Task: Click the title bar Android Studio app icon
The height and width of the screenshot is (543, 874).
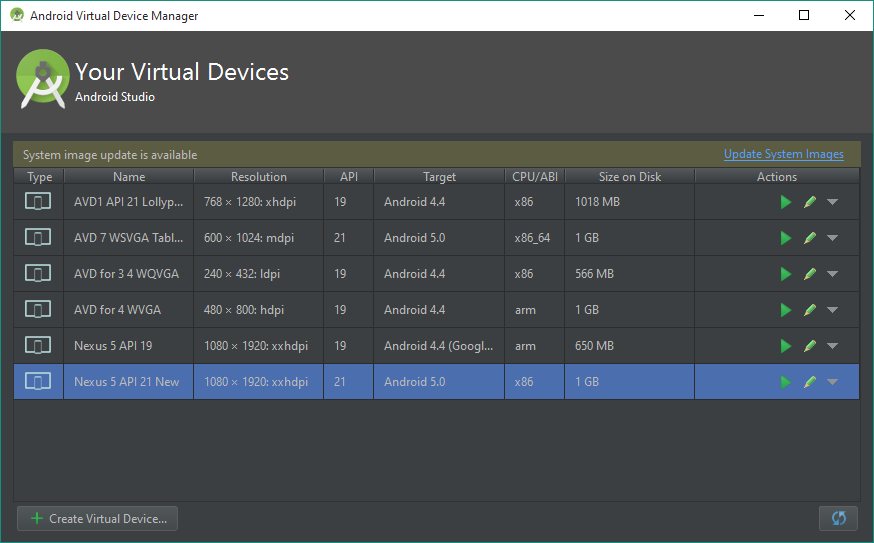Action: coord(17,15)
